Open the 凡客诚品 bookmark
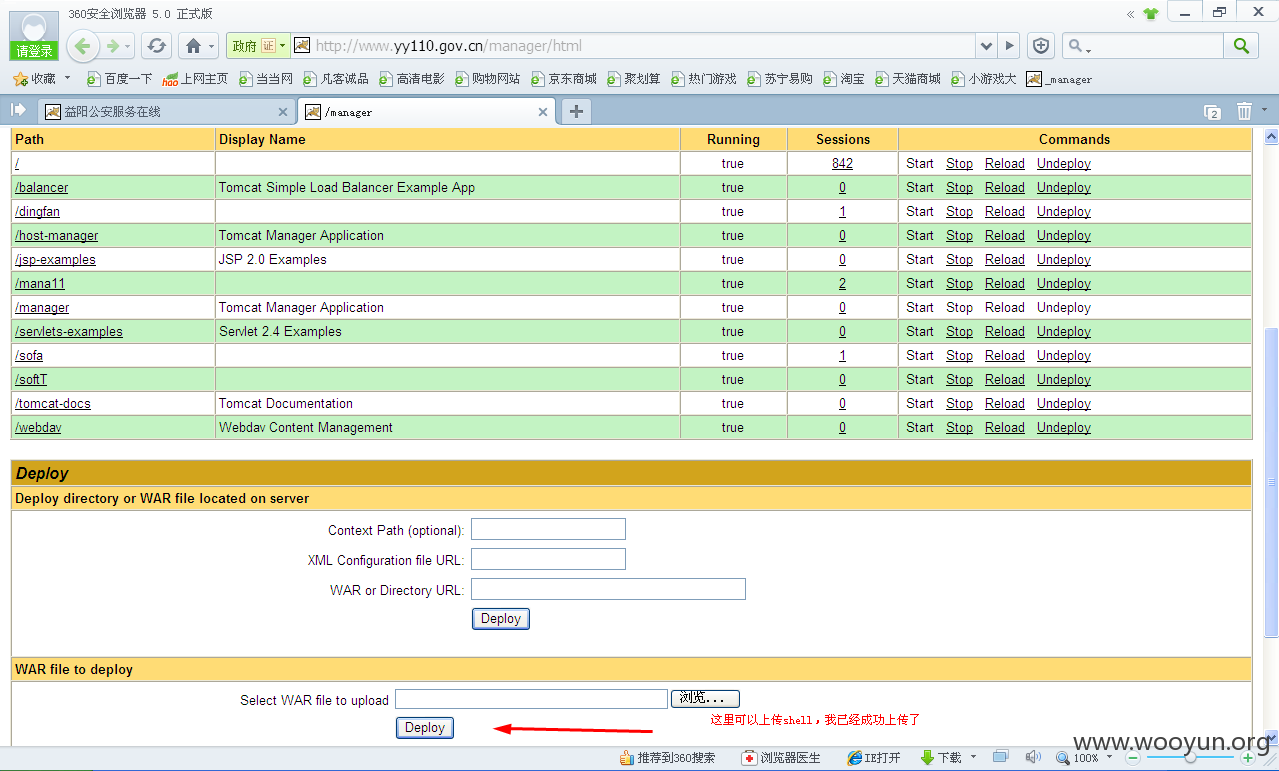This screenshot has width=1279, height=771. (336, 79)
